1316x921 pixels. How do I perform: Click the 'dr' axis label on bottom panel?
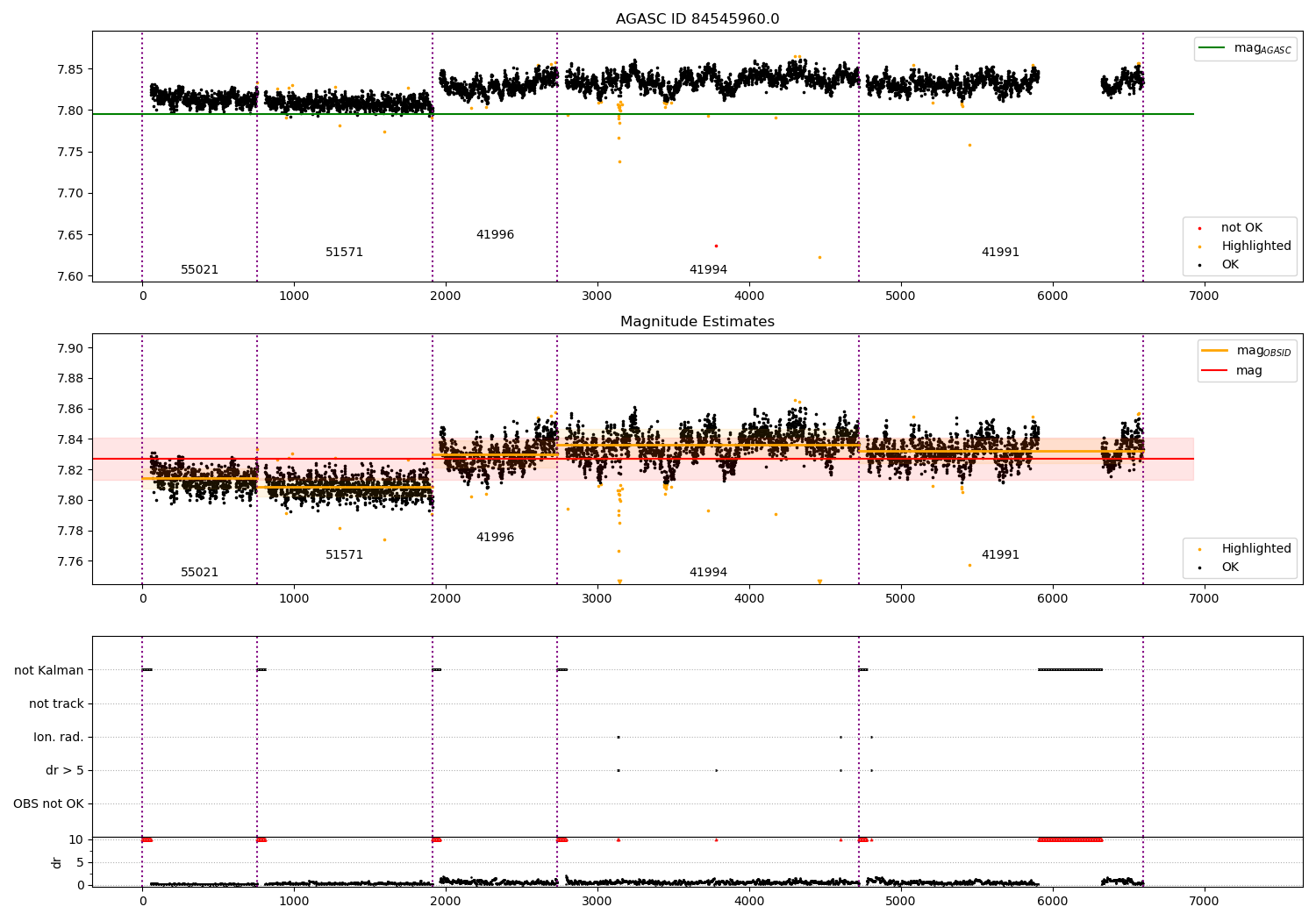(57, 862)
